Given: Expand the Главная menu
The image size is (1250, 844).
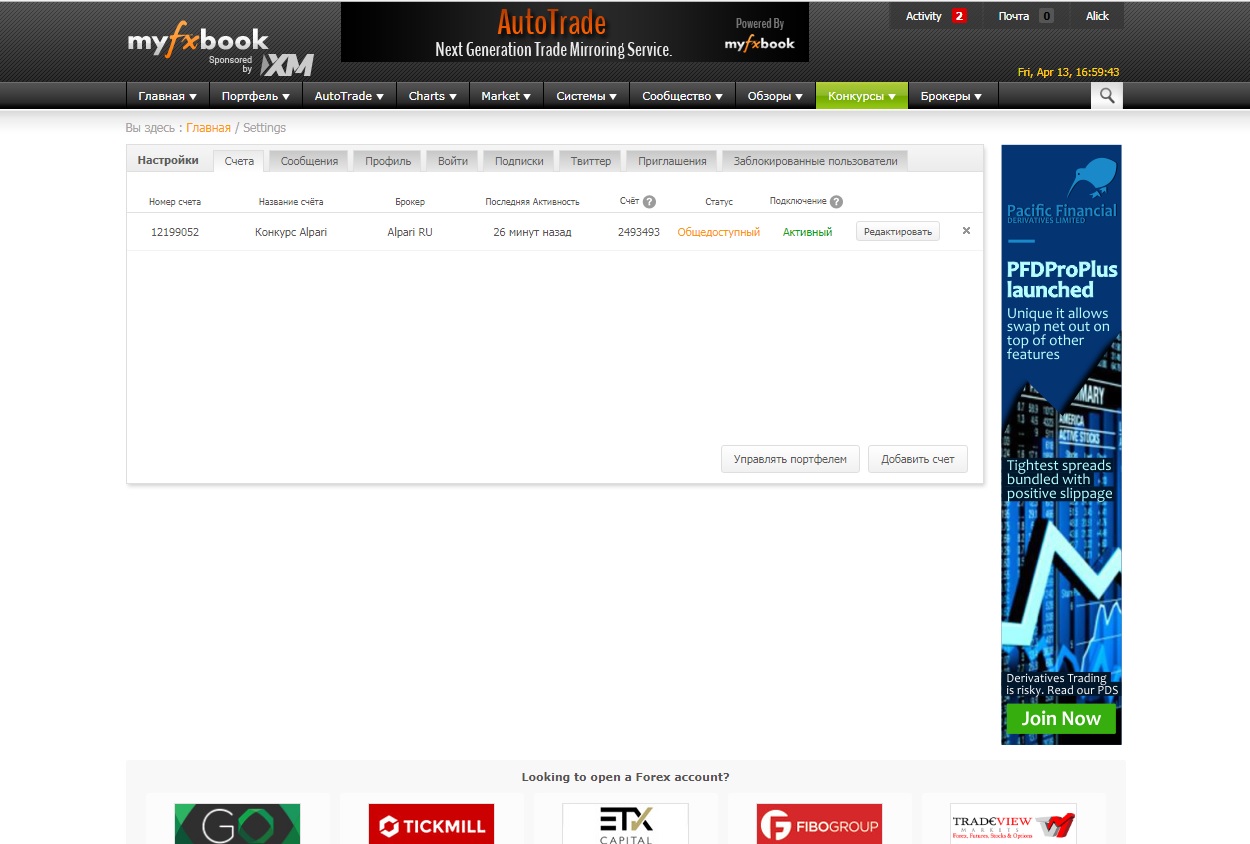Looking at the screenshot, I should click(x=167, y=96).
